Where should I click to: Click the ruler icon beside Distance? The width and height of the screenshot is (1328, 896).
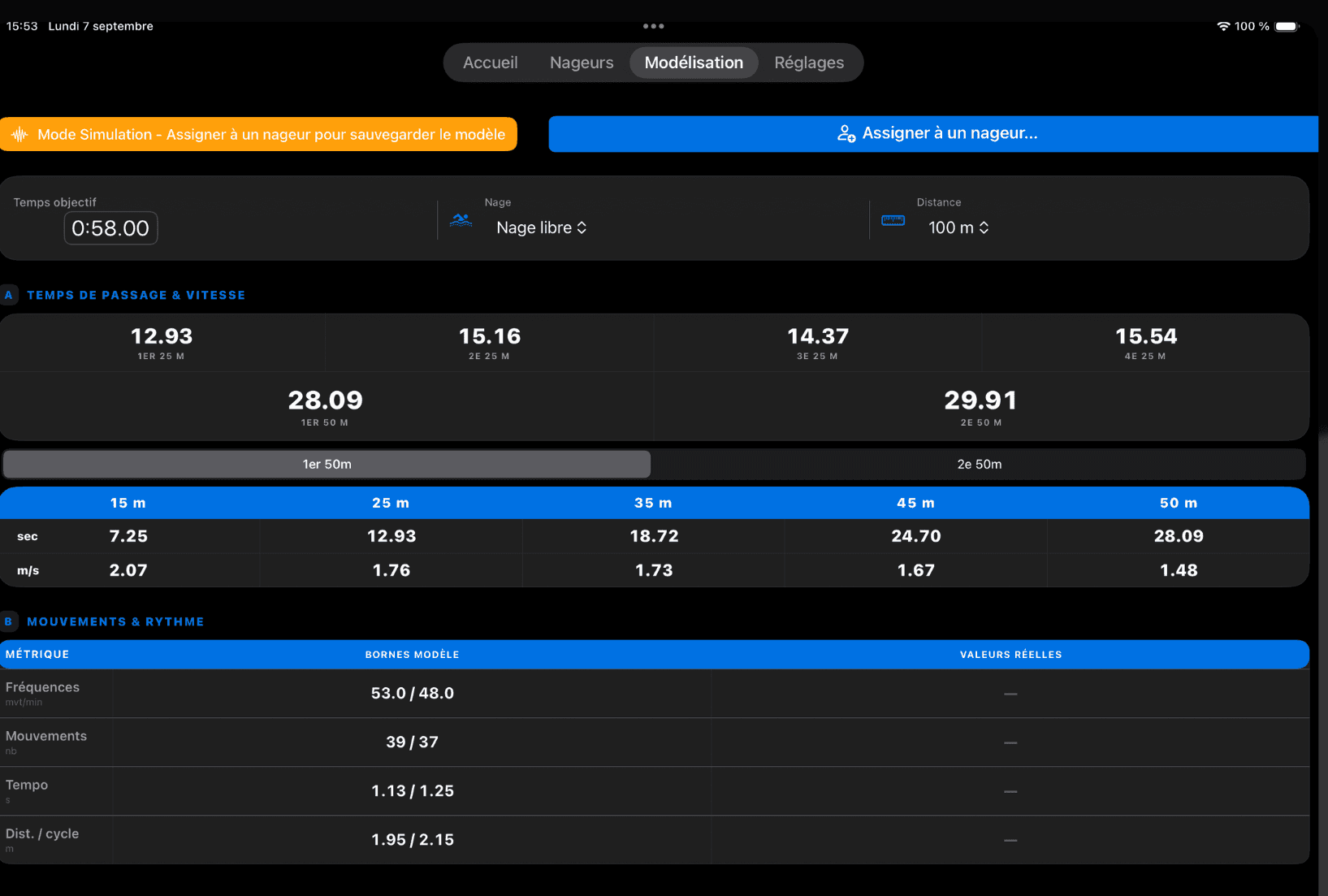(x=893, y=220)
